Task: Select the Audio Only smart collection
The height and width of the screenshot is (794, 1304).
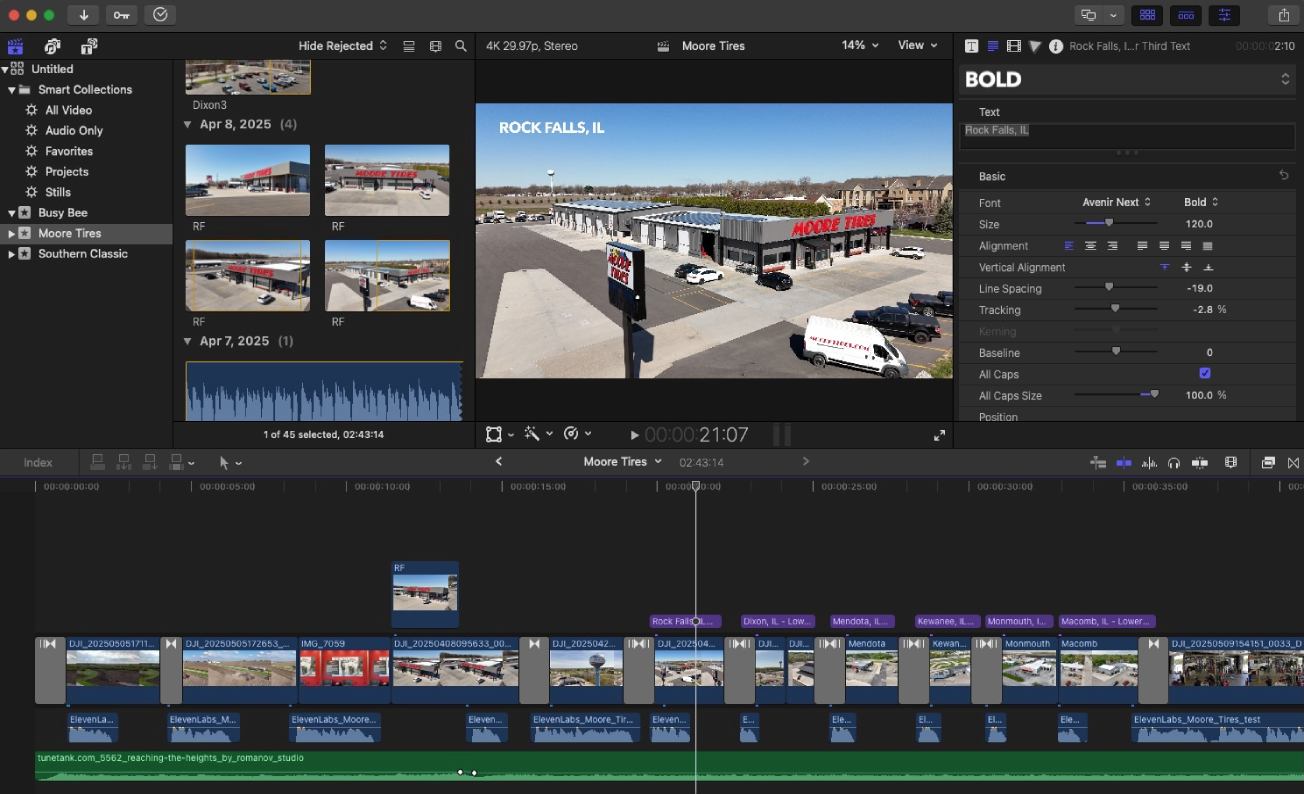Action: 74,131
